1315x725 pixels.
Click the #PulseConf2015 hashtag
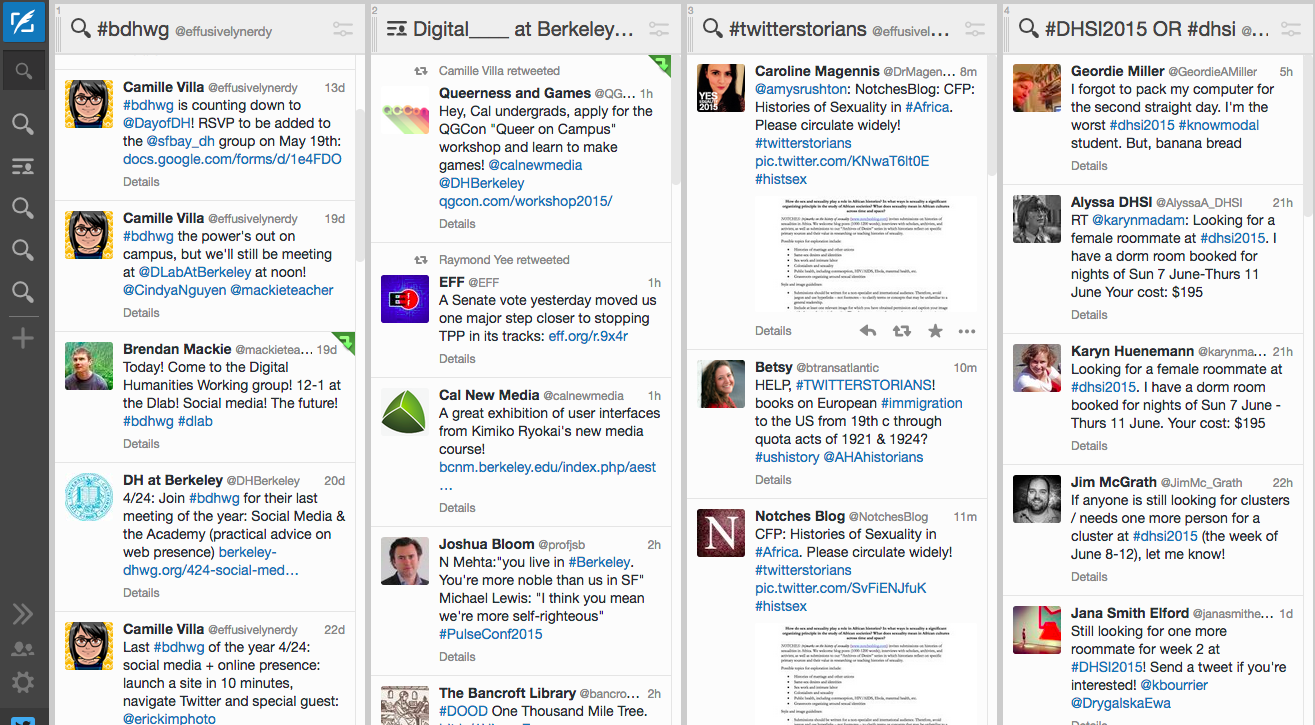(490, 634)
